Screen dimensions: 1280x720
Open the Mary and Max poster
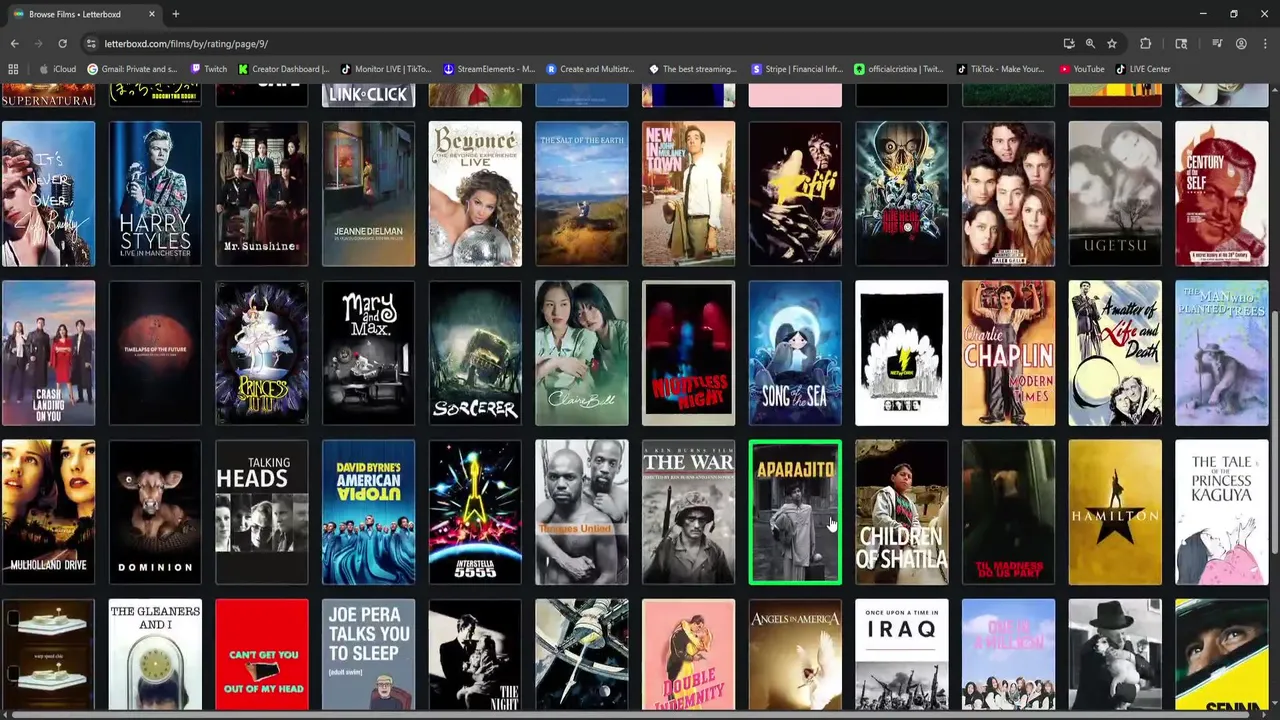coord(368,353)
